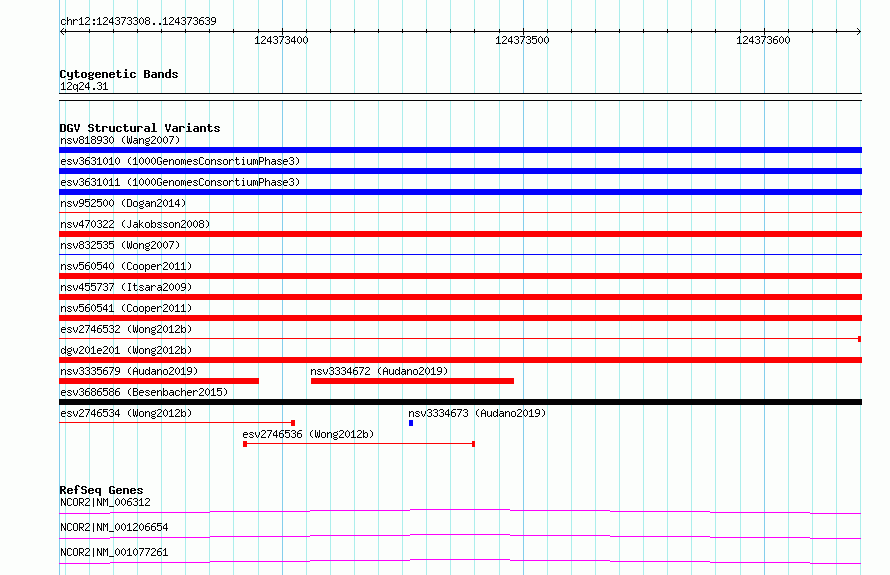Viewport: 890px width, 575px height.
Task: Select the 124373600 ruler position label
Action: pos(763,40)
